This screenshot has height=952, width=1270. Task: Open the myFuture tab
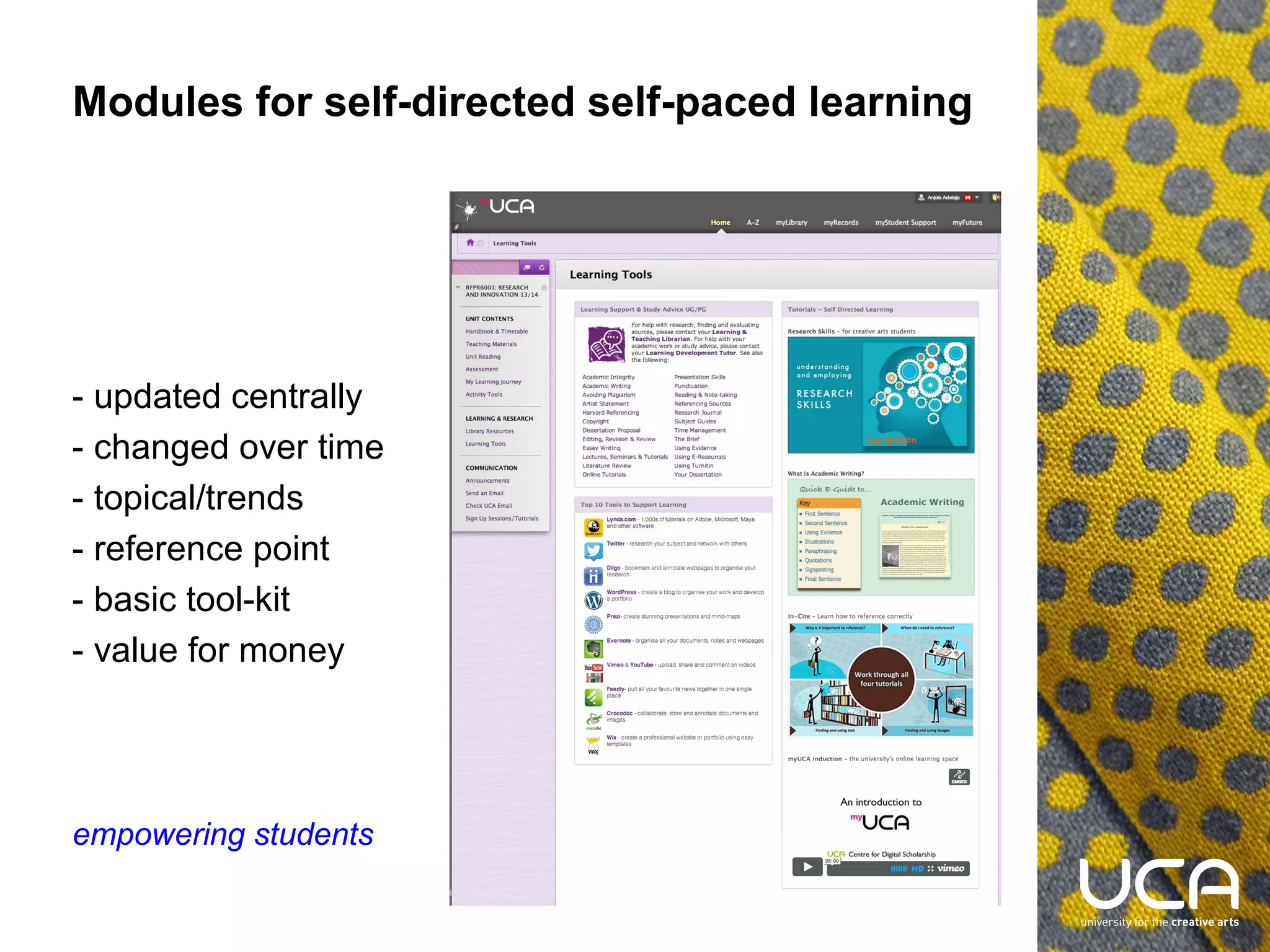[x=967, y=223]
